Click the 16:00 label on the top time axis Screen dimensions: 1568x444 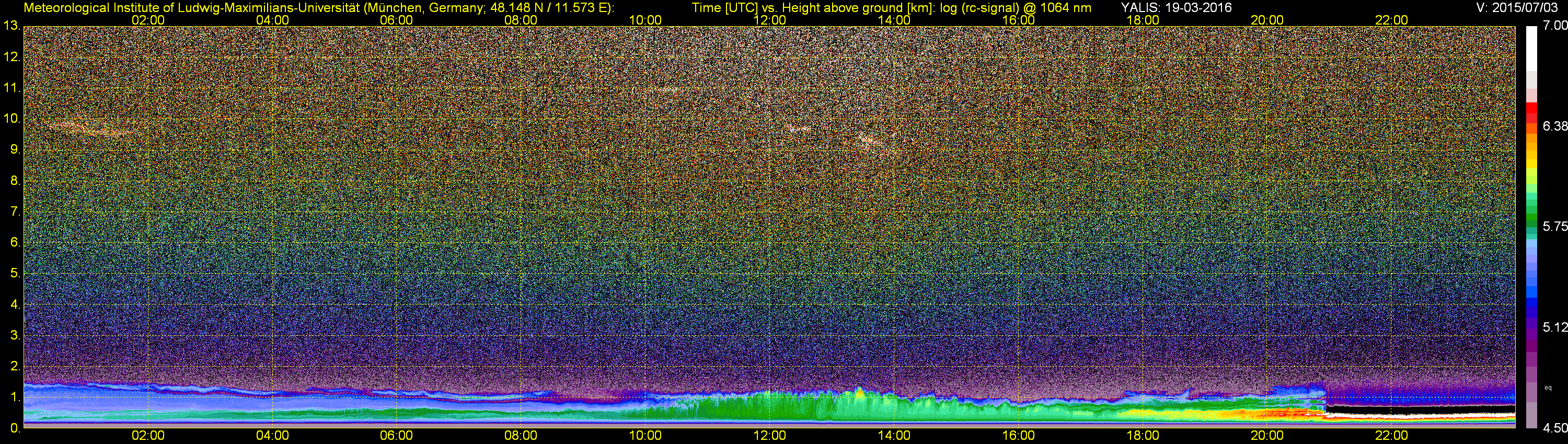tap(1018, 20)
